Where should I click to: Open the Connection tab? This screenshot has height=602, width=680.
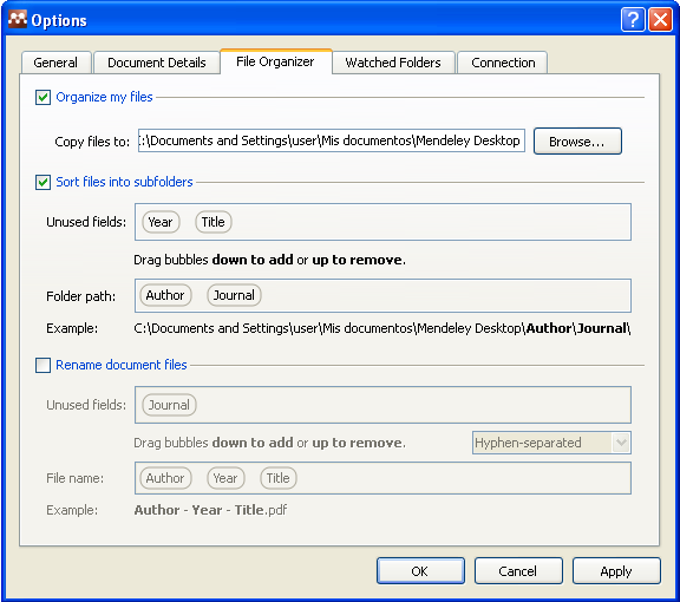point(503,62)
